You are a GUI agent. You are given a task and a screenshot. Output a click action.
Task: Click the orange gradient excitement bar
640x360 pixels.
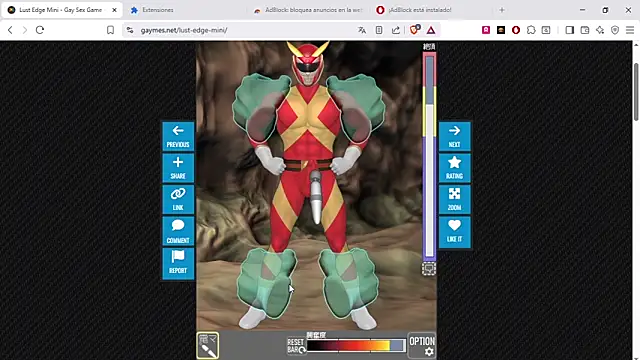(356, 346)
